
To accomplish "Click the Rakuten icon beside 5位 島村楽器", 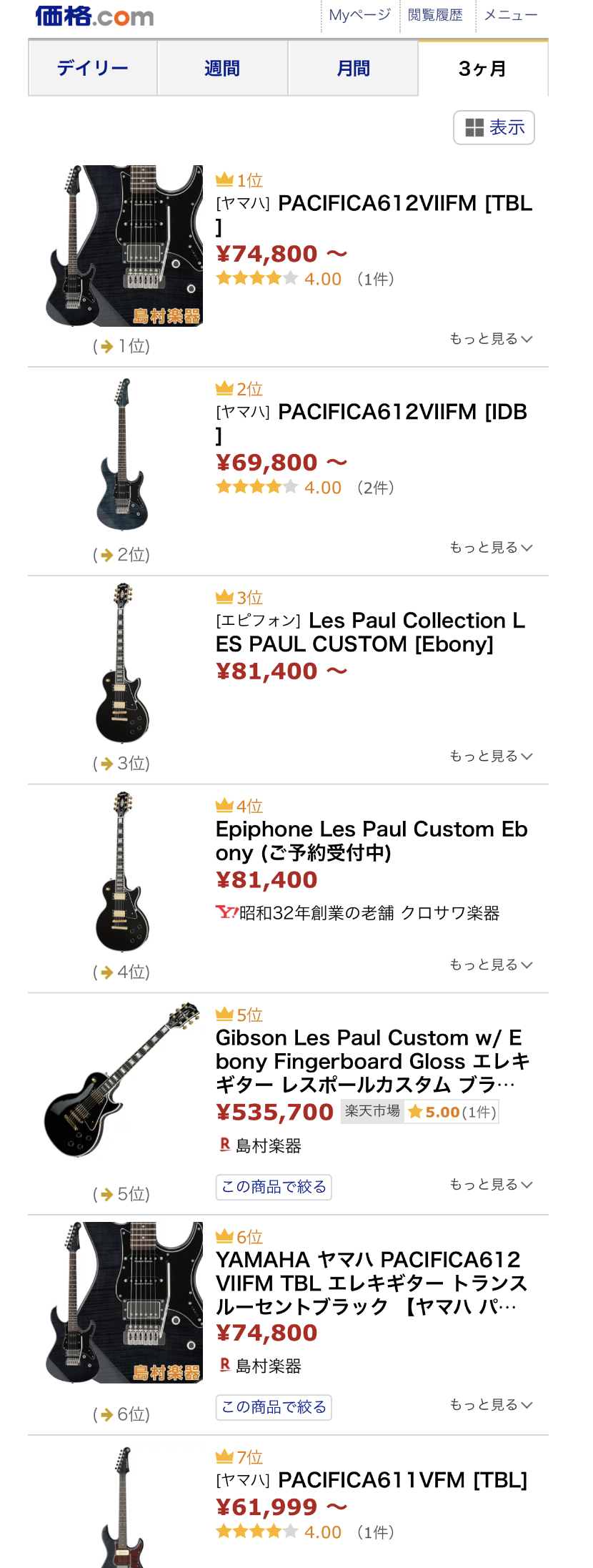I will click(x=224, y=1145).
